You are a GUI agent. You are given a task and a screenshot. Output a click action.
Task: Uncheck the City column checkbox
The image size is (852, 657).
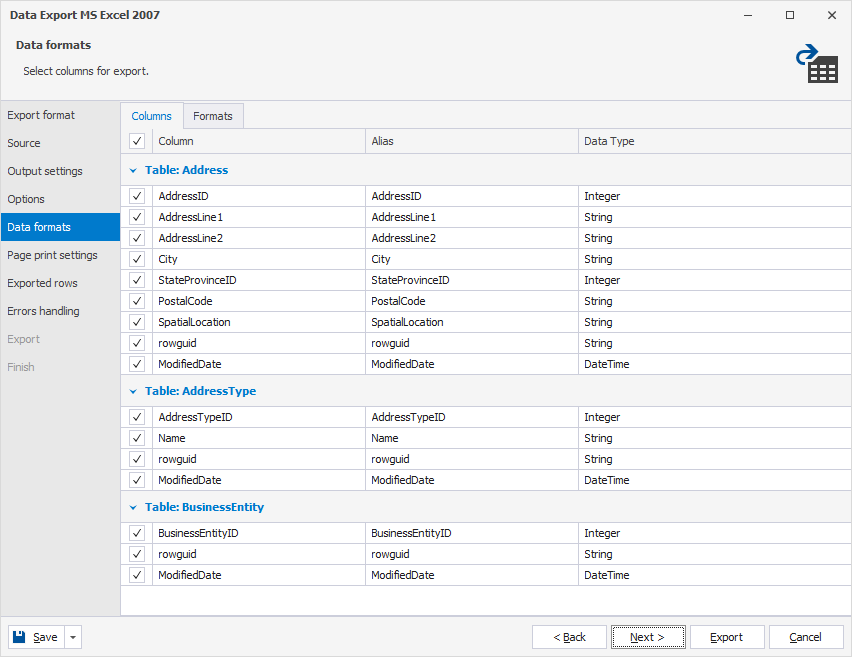tap(137, 259)
